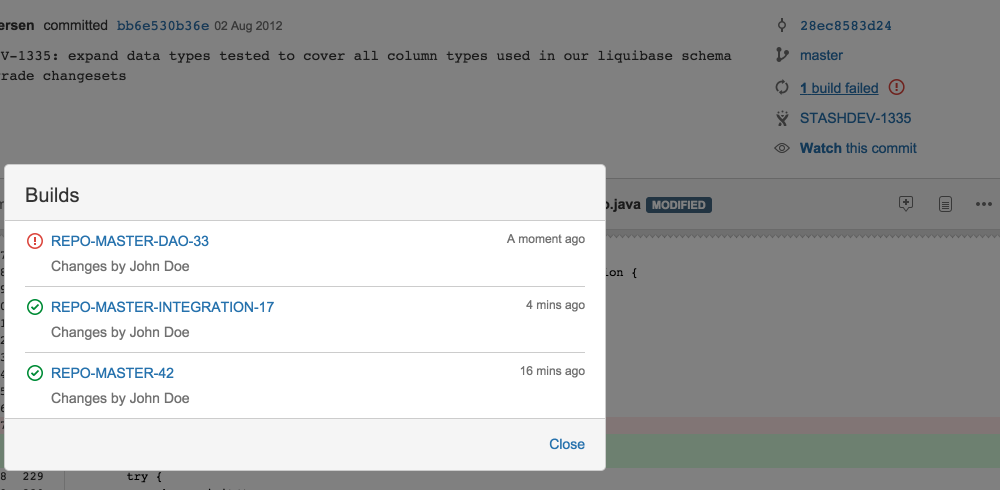Click the Jira issue icon beside STASHDEV-1335
The width and height of the screenshot is (1000, 490).
point(783,118)
